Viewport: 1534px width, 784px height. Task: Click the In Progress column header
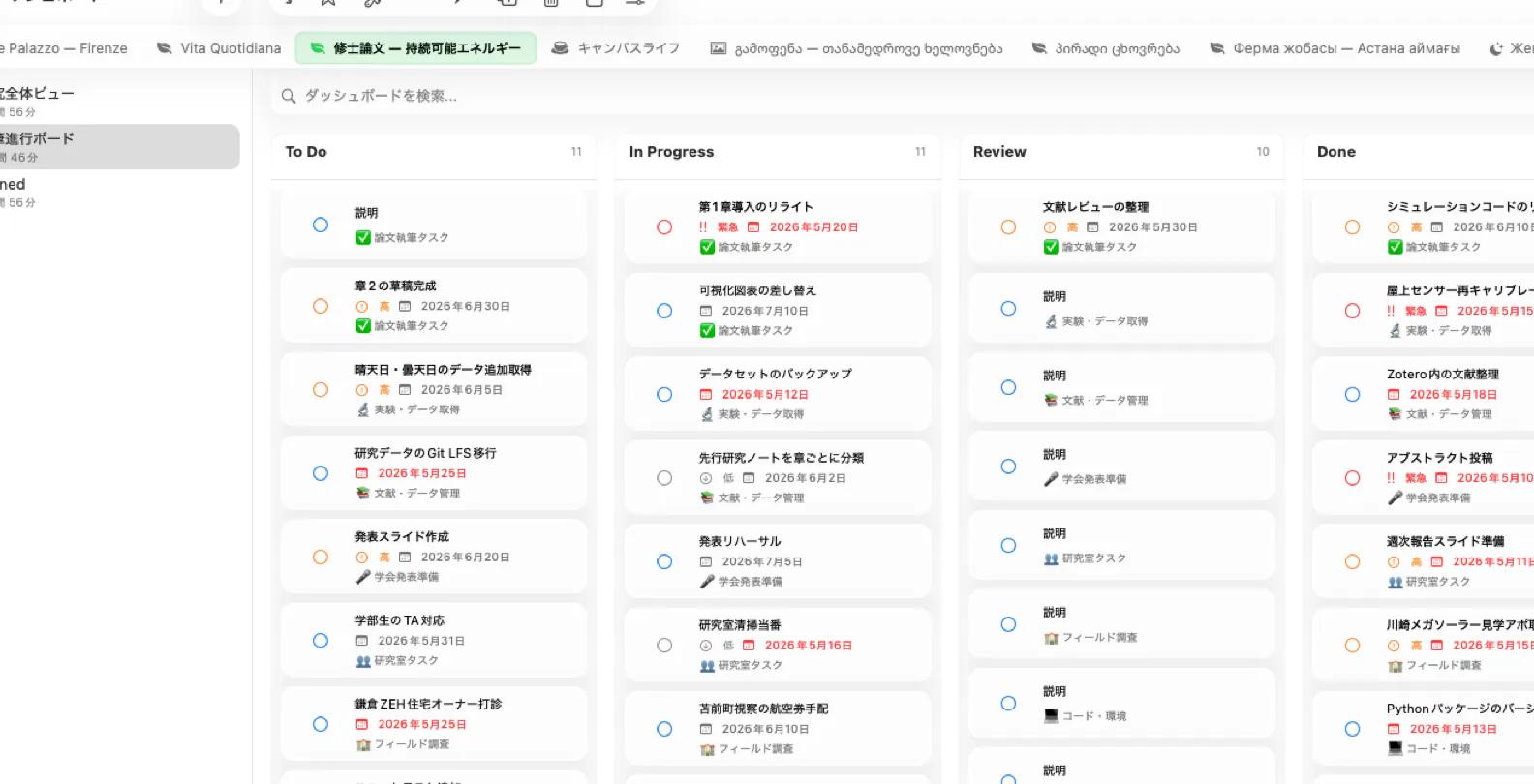point(671,152)
